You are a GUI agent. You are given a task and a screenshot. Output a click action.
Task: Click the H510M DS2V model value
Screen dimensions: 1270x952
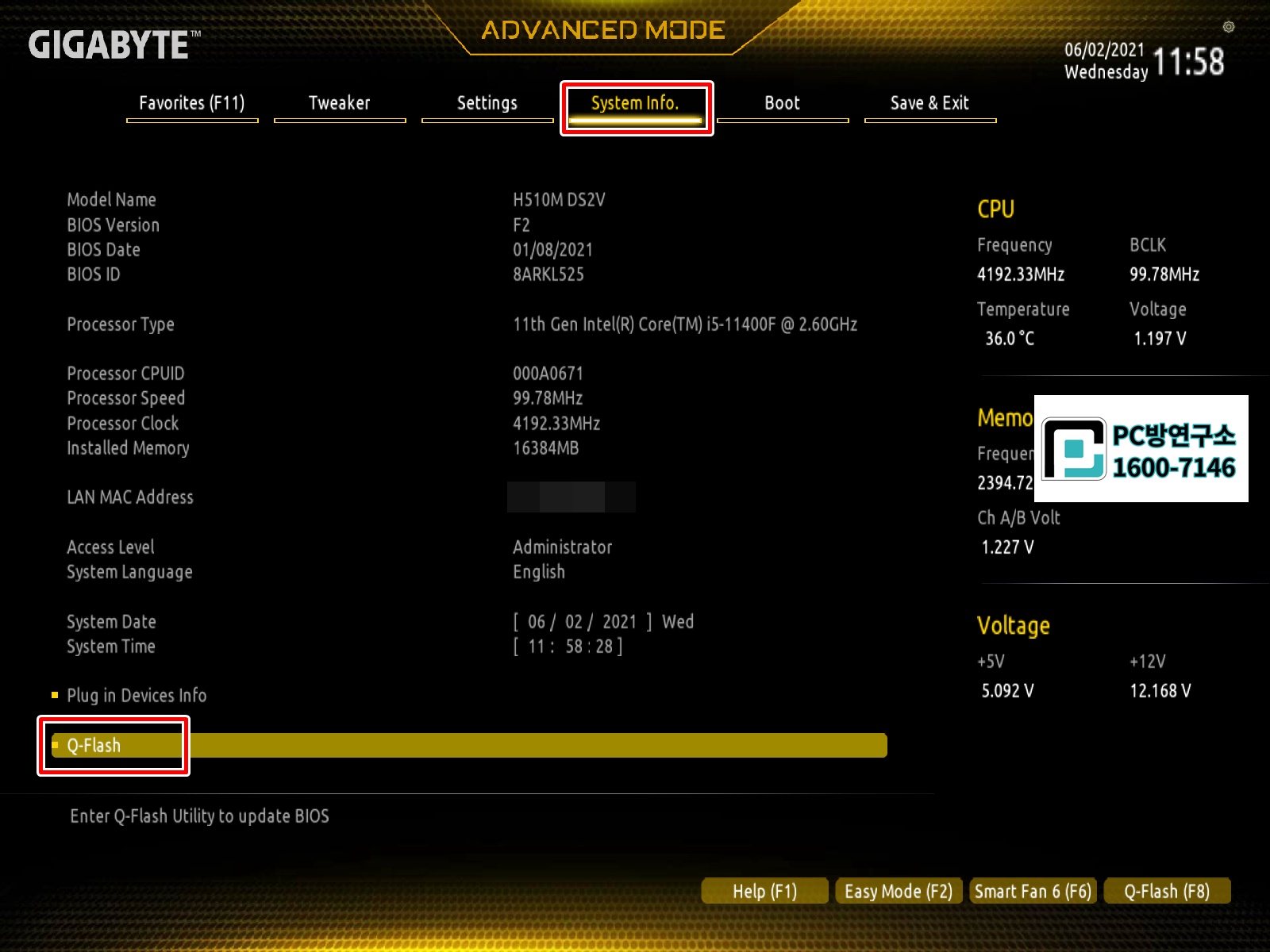pyautogui.click(x=559, y=200)
